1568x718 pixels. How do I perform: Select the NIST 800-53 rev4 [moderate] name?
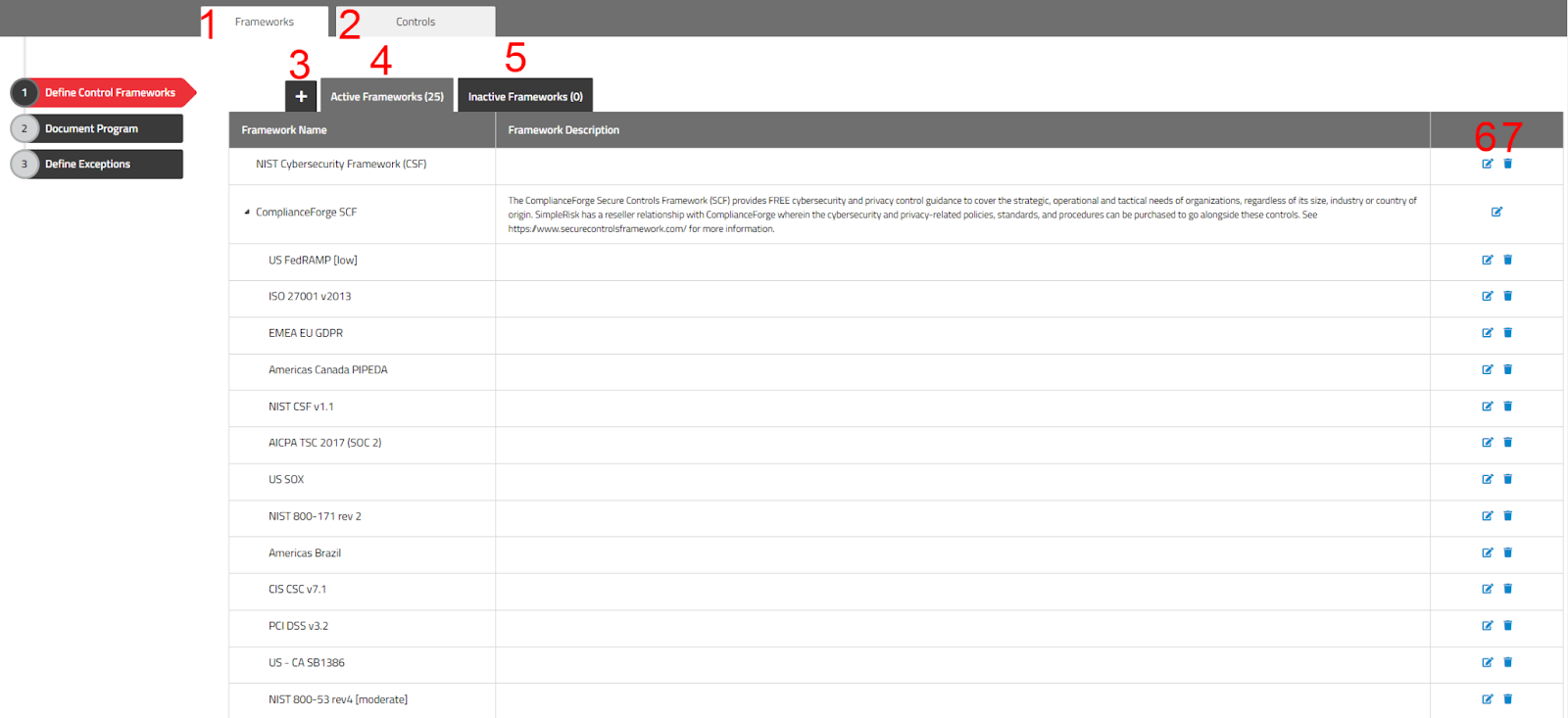point(338,698)
